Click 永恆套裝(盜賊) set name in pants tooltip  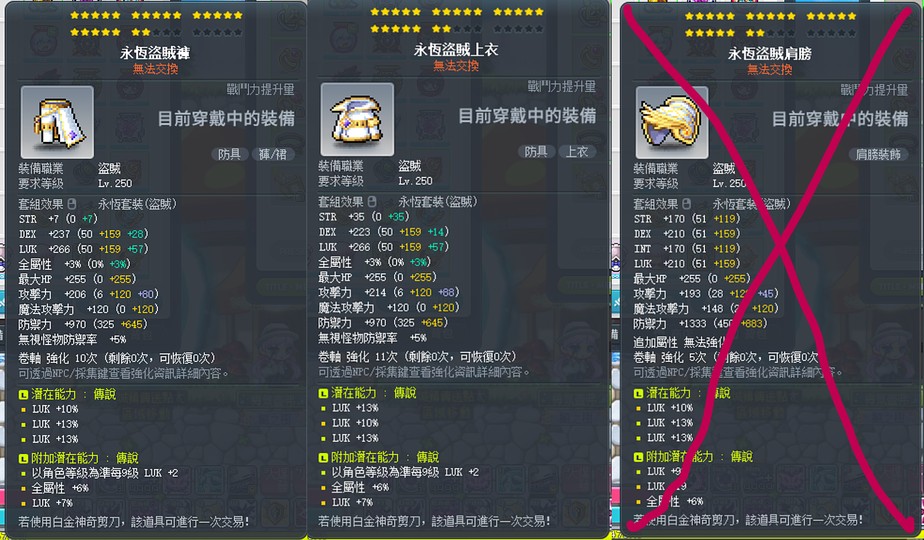click(137, 204)
